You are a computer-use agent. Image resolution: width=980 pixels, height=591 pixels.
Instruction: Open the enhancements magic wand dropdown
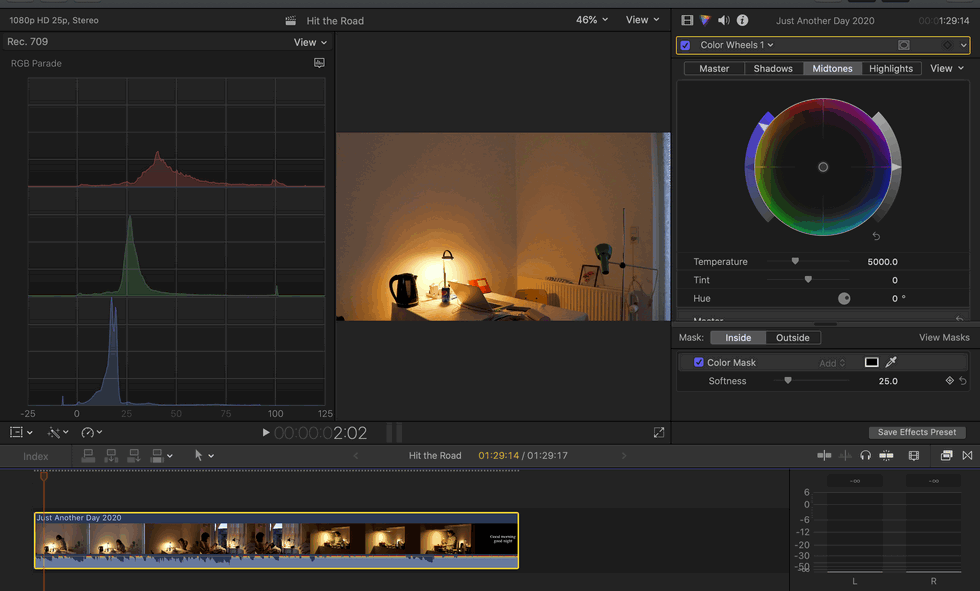tap(58, 432)
